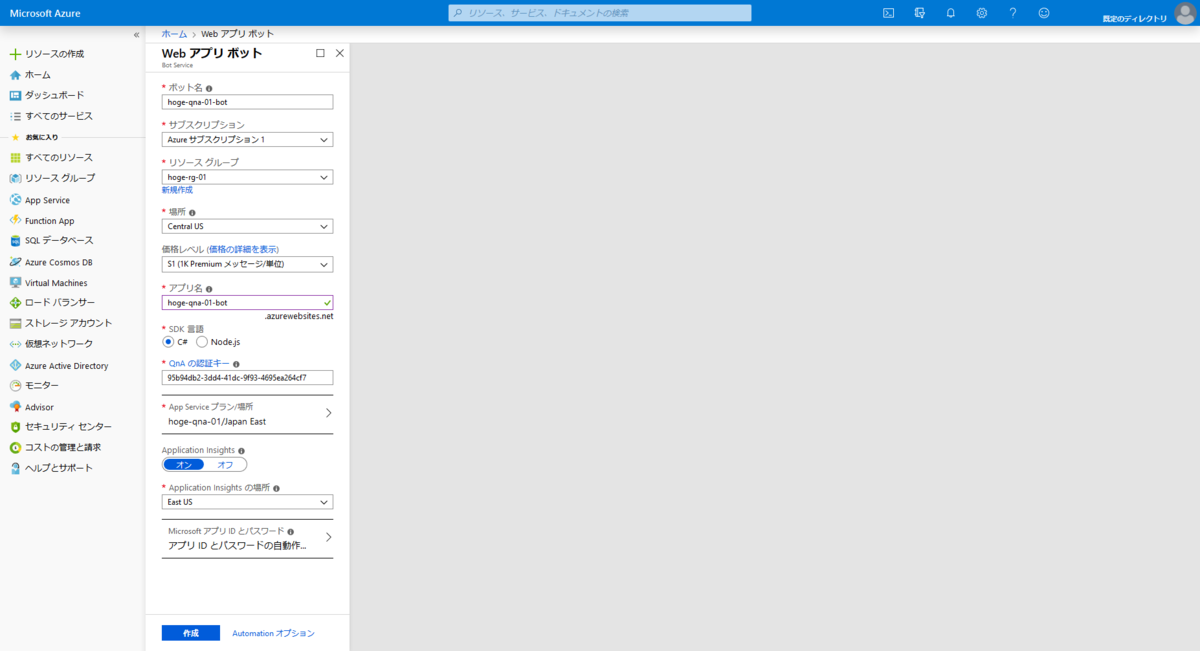The height and width of the screenshot is (651, 1200).
Task: Click the view pricing details link
Action: (244, 249)
